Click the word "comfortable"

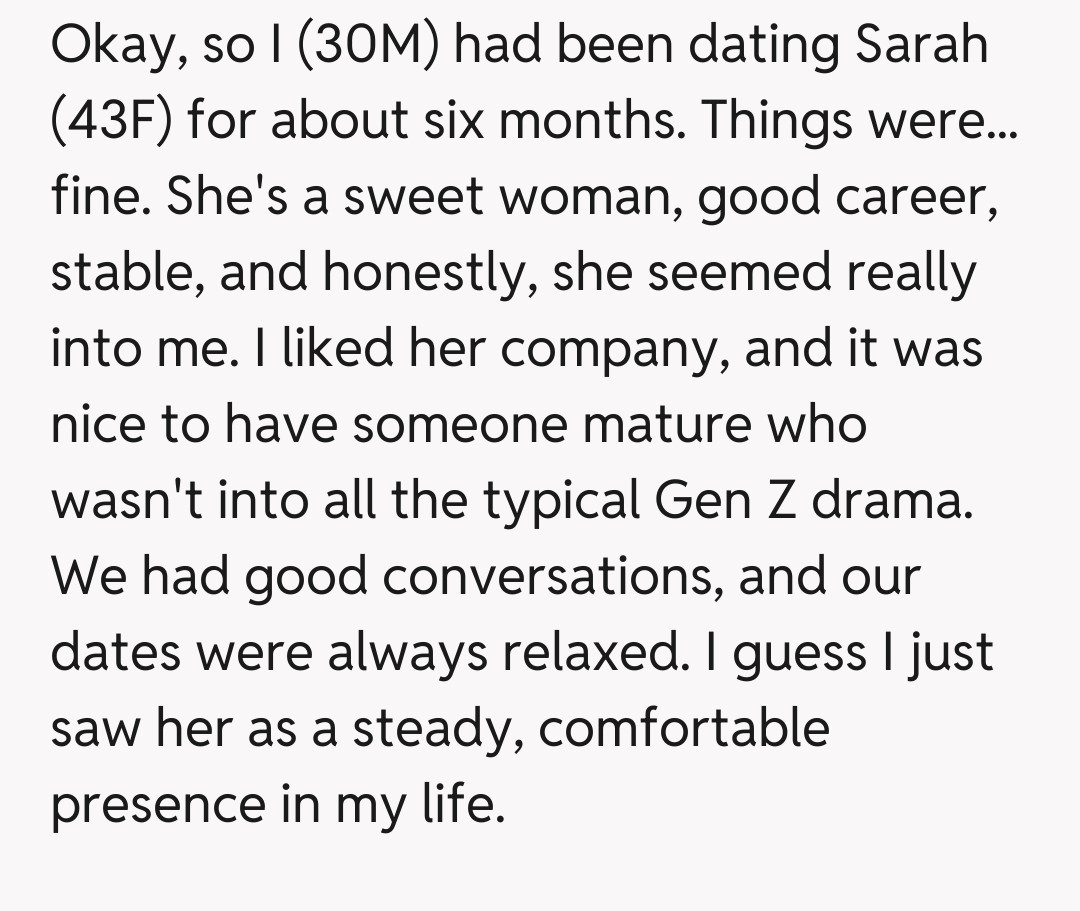684,726
